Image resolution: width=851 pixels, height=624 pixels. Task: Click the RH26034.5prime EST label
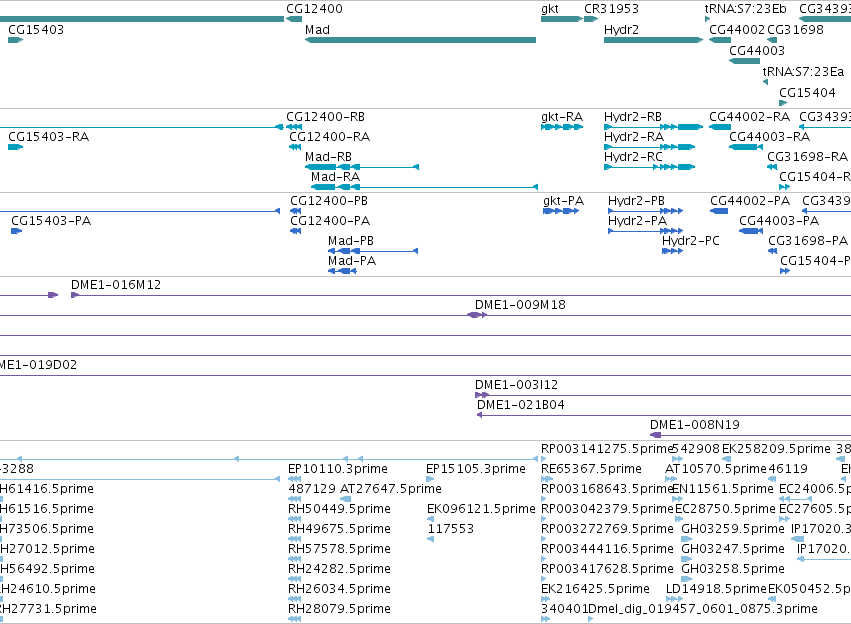[339, 589]
